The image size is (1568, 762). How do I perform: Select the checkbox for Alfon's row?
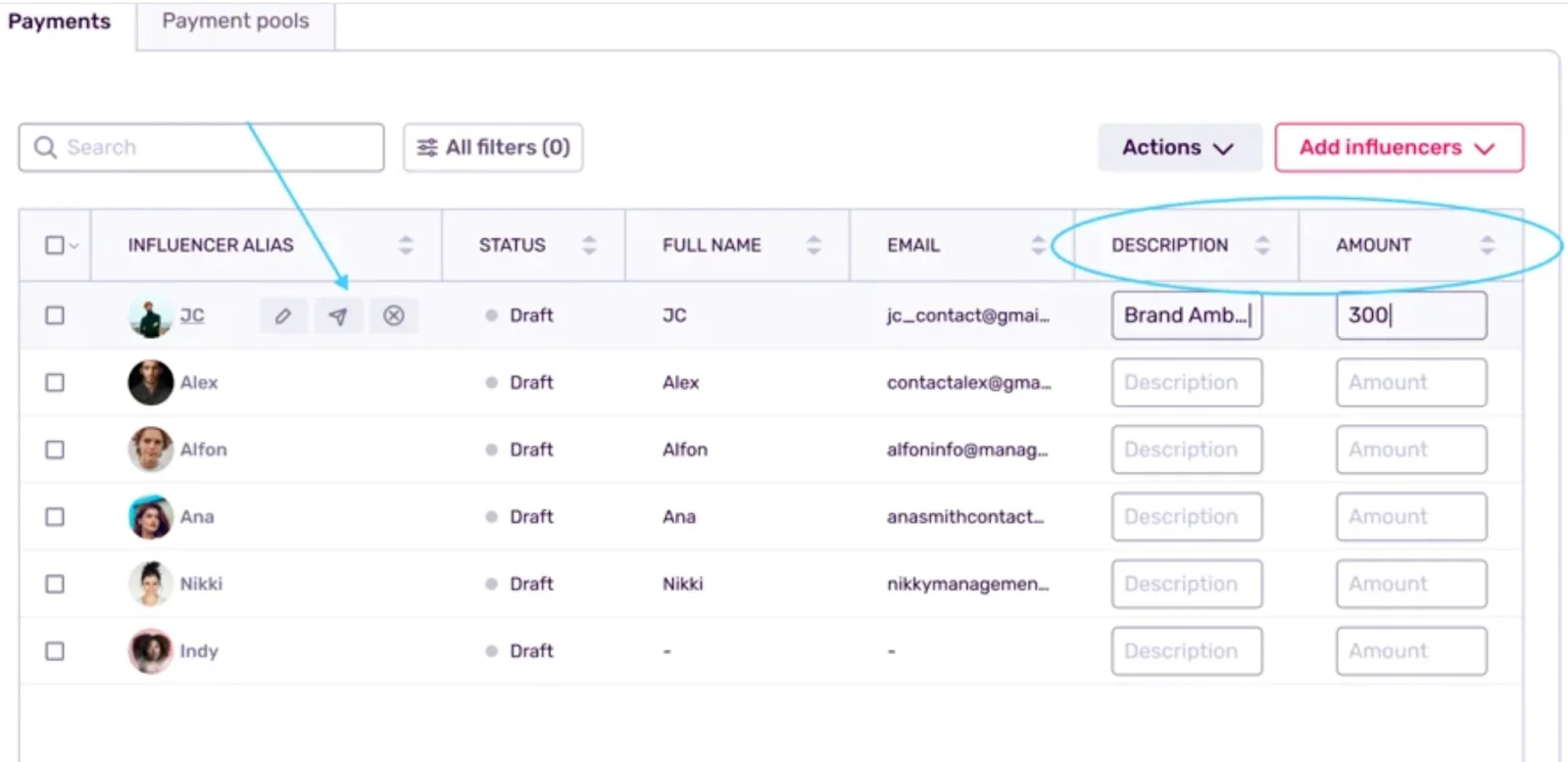tap(55, 450)
